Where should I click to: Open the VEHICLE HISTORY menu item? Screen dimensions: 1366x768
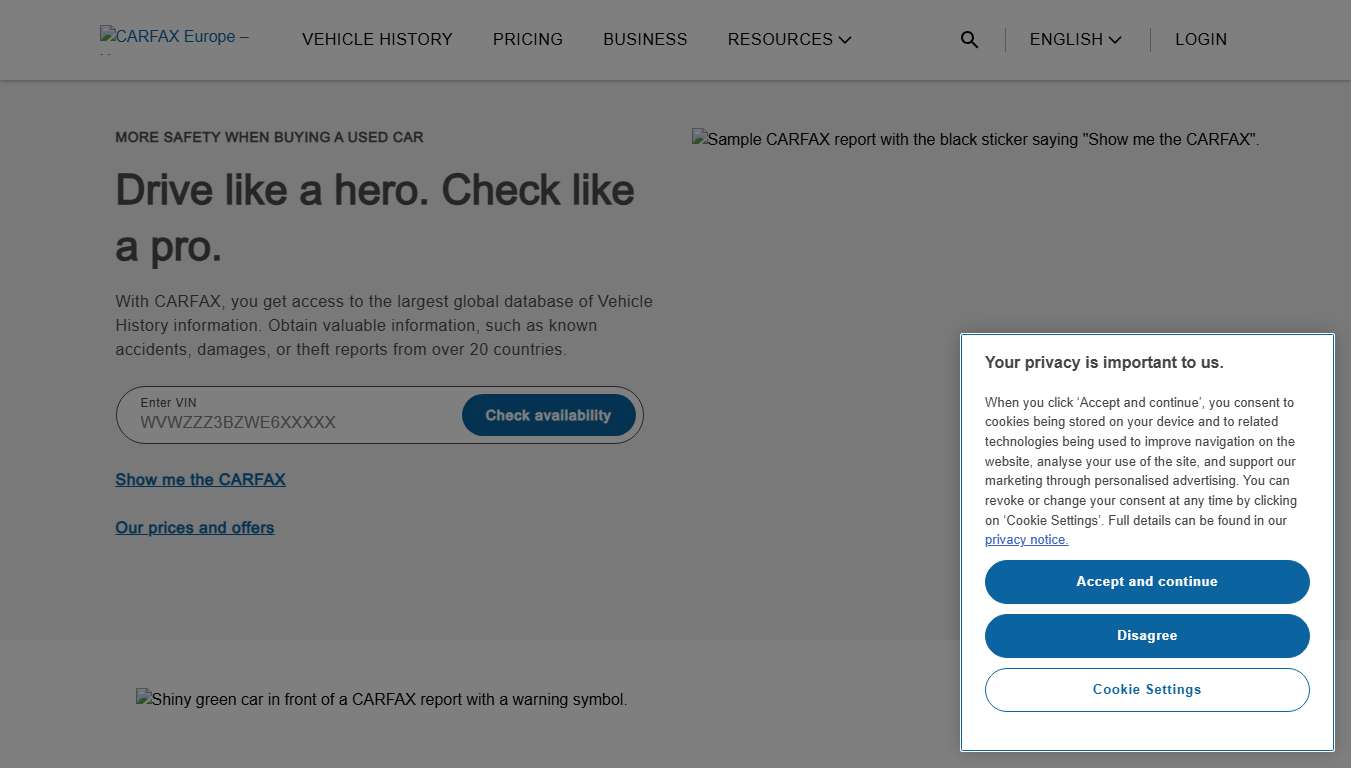377,39
